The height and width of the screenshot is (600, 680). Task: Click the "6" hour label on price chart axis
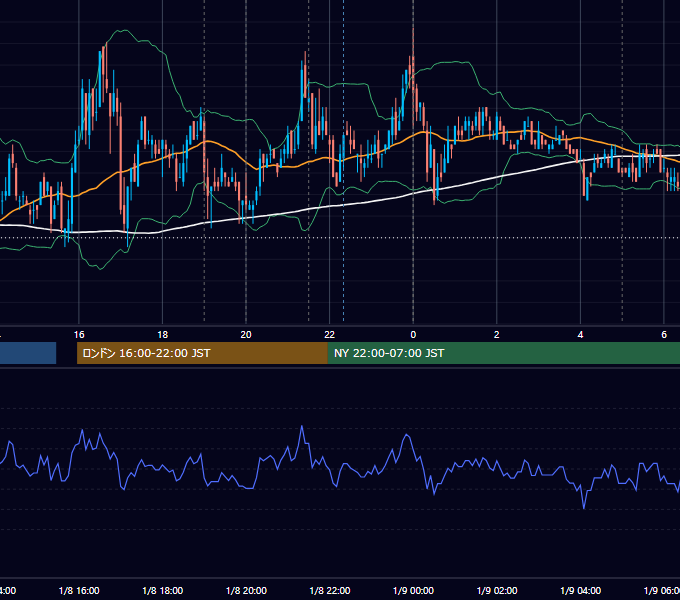pyautogui.click(x=664, y=335)
